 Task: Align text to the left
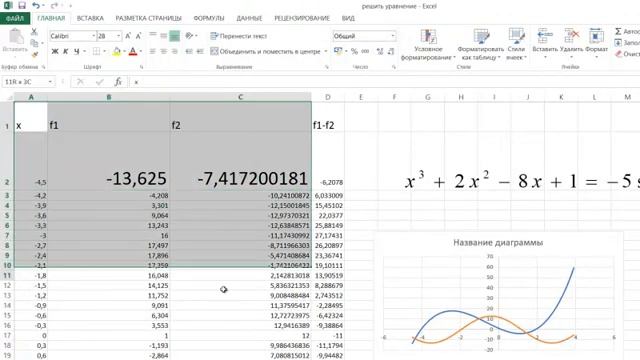153,51
